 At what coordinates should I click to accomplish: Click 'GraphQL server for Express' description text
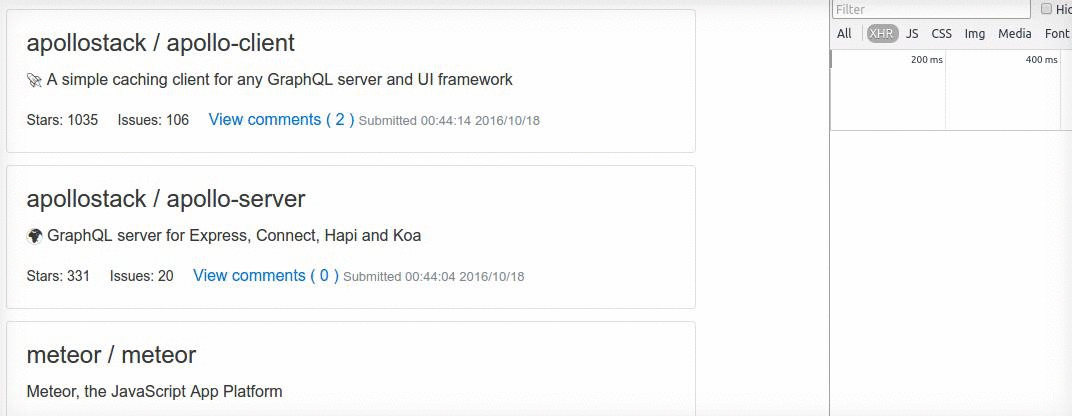coord(234,236)
